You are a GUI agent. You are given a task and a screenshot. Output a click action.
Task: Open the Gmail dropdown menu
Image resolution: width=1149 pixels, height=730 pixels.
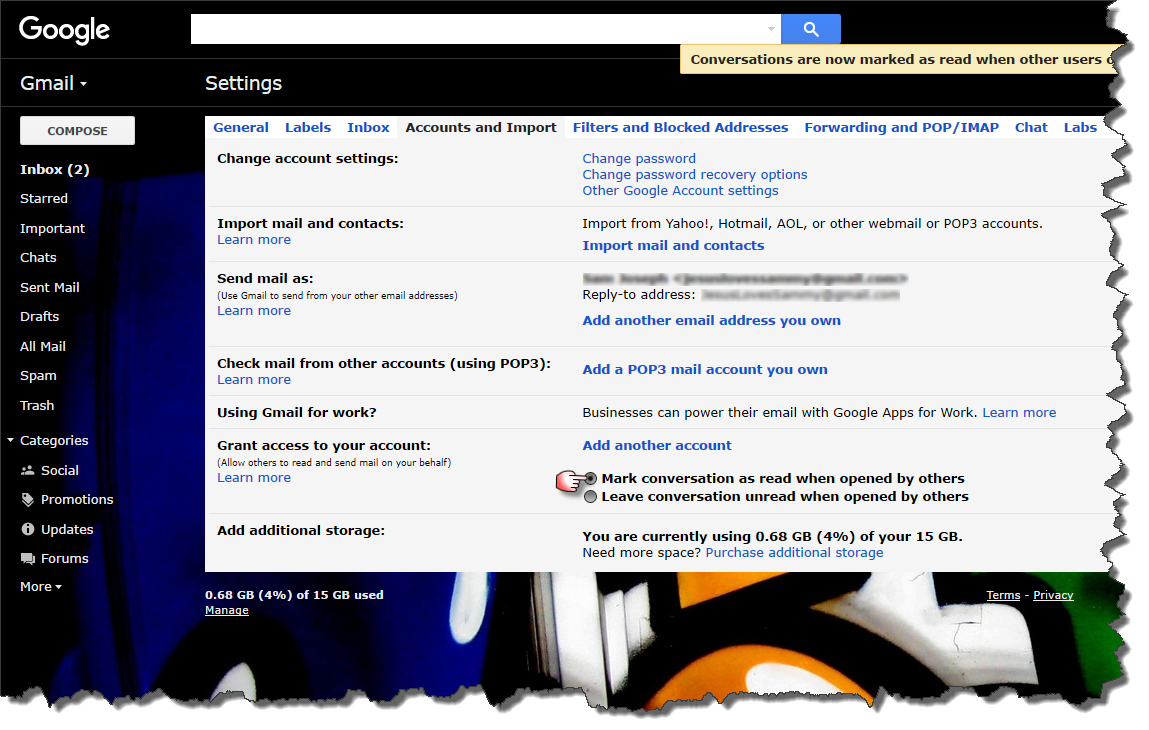point(53,84)
